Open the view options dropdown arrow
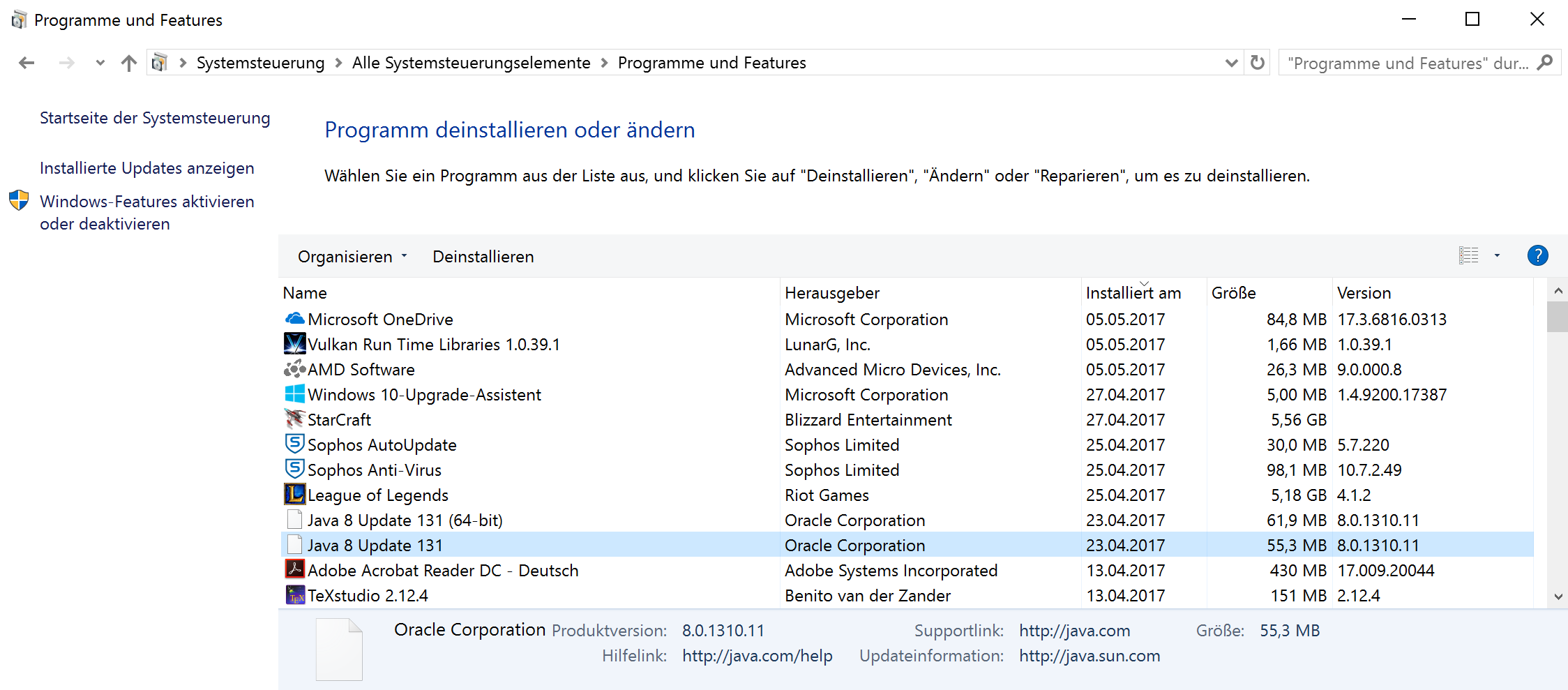 pos(1497,256)
